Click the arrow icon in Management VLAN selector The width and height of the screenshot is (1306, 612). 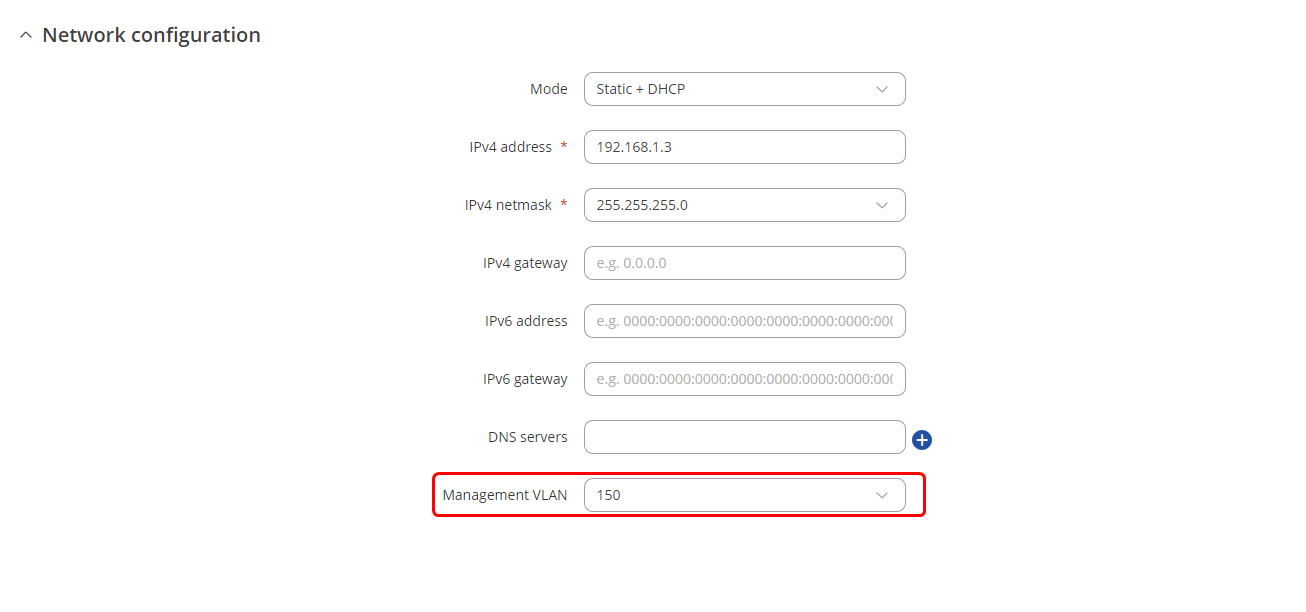pyautogui.click(x=882, y=495)
